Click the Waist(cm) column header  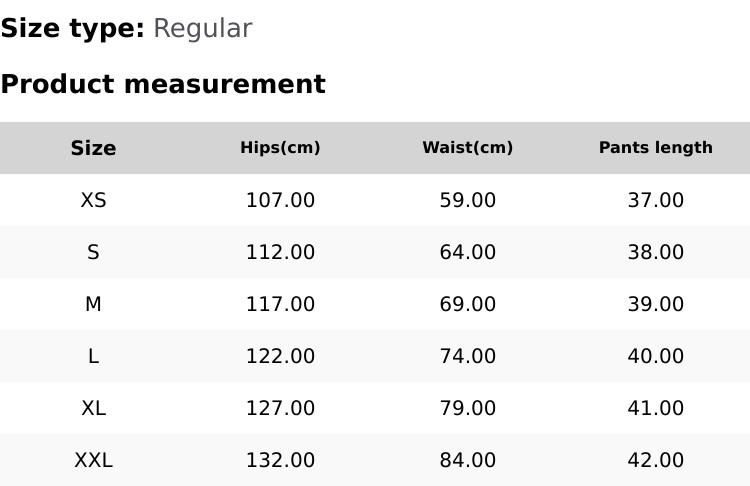pos(467,148)
